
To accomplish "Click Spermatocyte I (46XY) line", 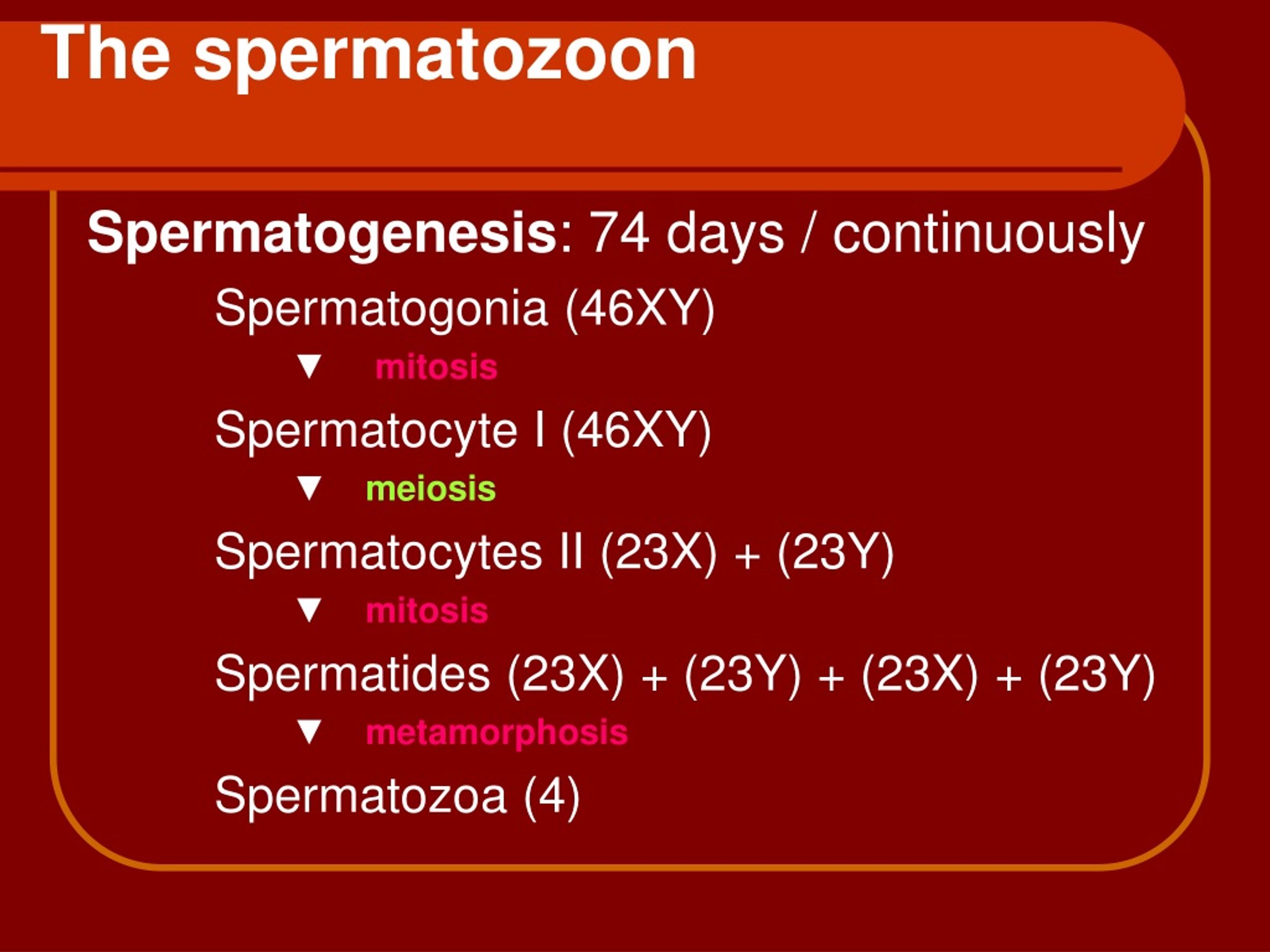I will pos(463,431).
